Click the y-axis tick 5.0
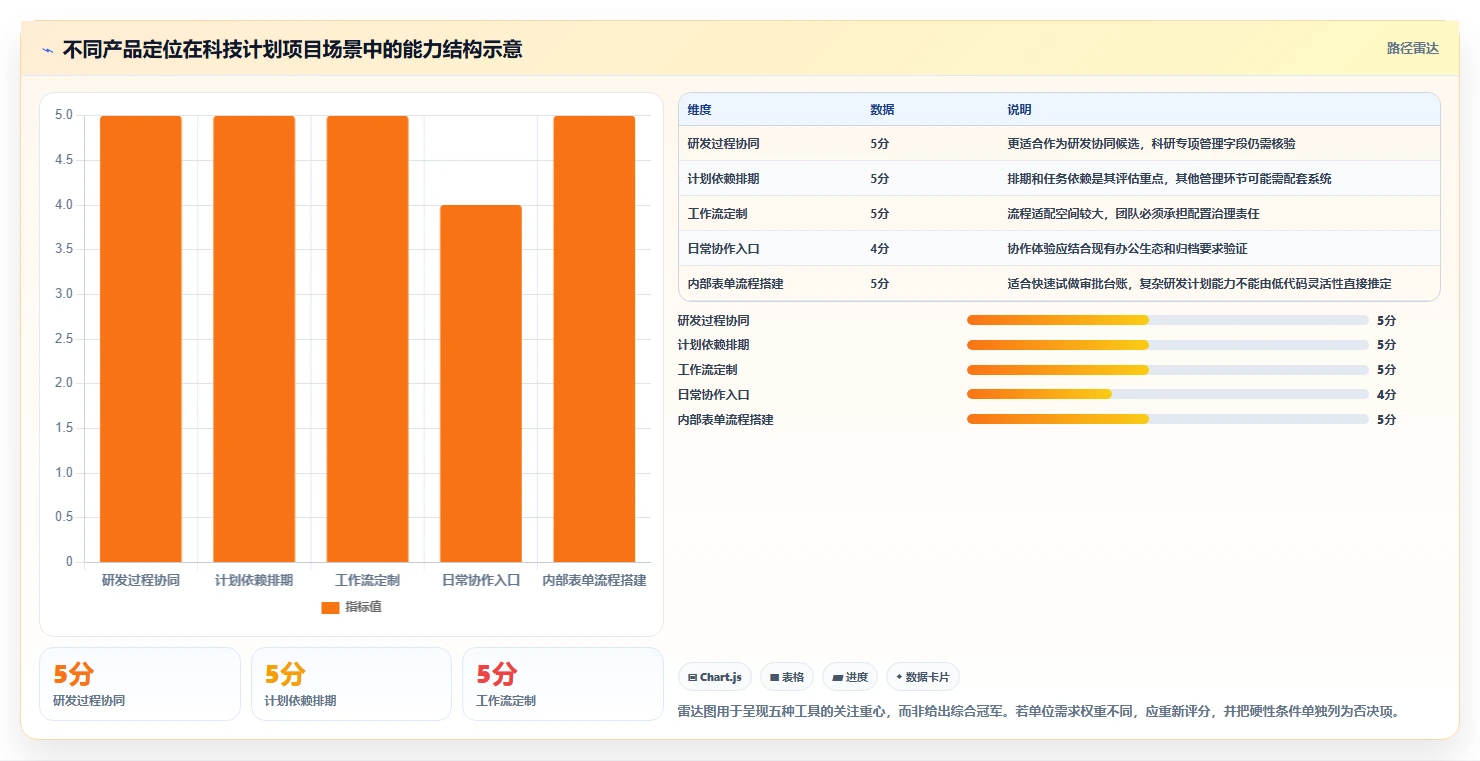 (64, 115)
